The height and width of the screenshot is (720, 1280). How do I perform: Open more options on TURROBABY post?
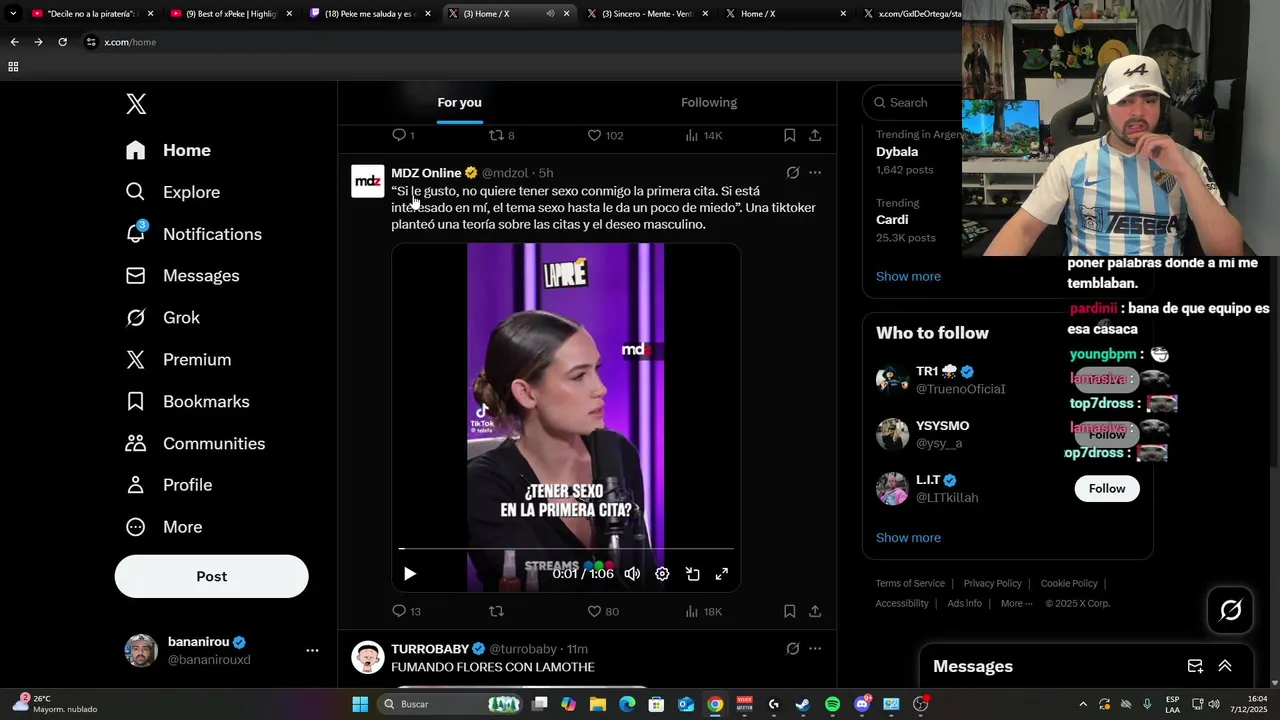(x=815, y=649)
